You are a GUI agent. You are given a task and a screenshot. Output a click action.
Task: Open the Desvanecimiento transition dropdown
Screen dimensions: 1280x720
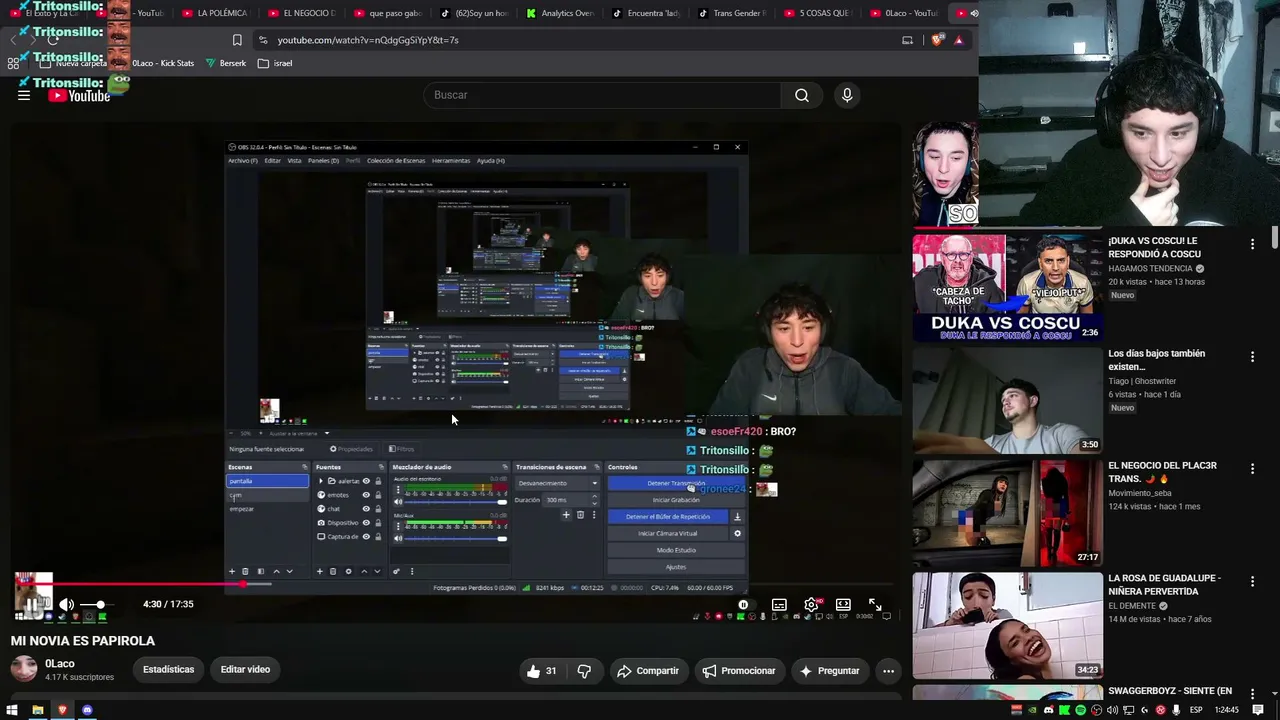(x=558, y=483)
